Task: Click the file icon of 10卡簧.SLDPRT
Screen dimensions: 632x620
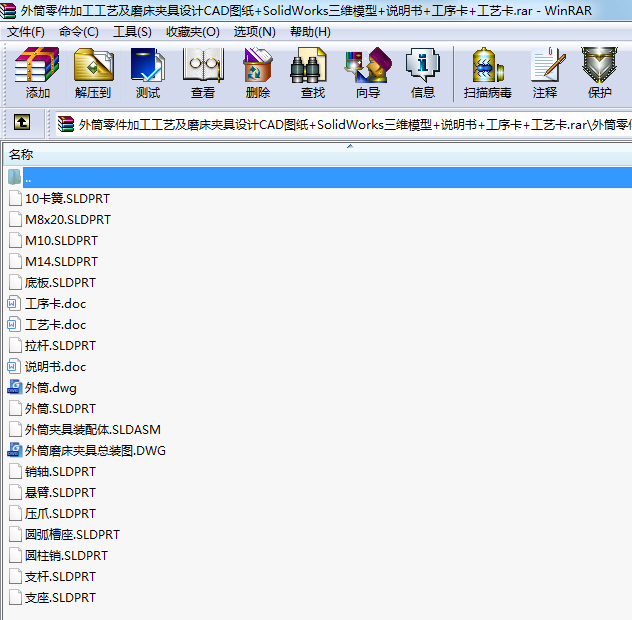Action: [15, 198]
